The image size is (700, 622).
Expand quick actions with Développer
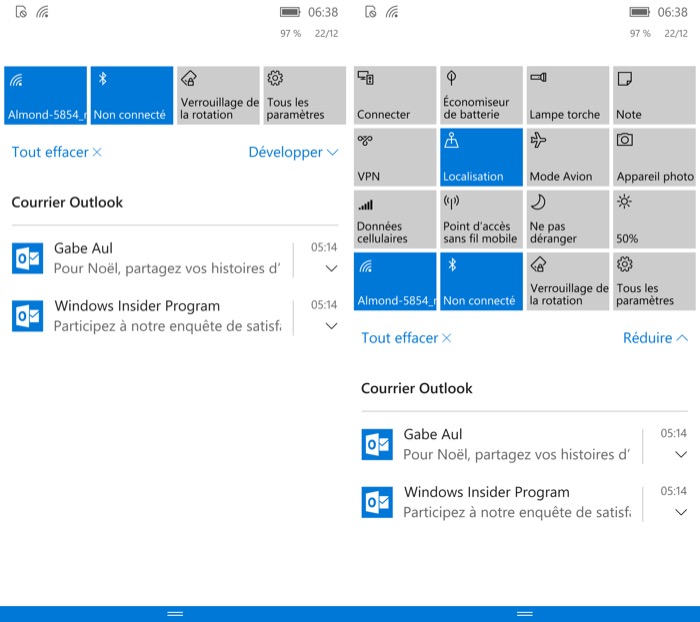293,152
